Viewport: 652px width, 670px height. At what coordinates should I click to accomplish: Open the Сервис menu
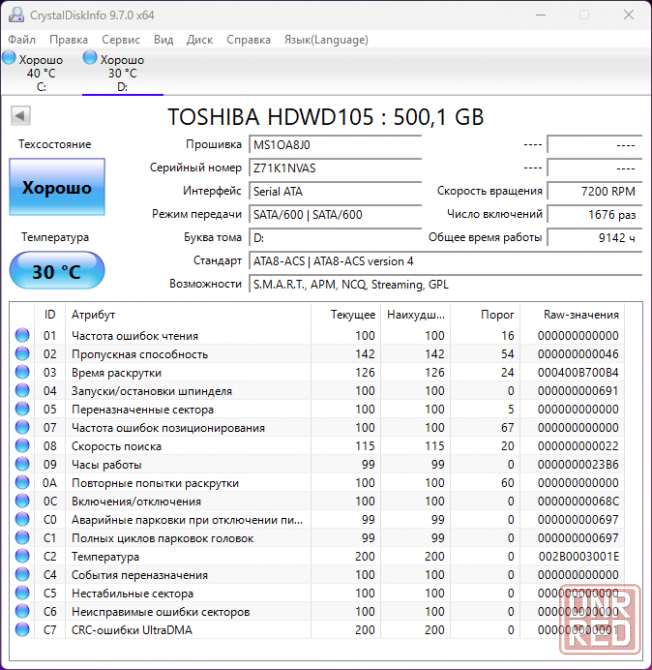(x=120, y=40)
